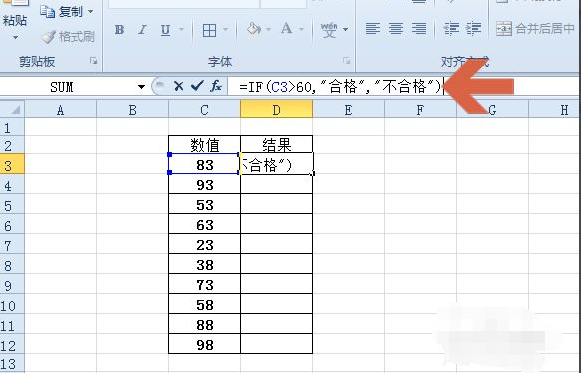Click the 结果 header cell
Image resolution: width=581 pixels, height=373 pixels.
(276, 145)
